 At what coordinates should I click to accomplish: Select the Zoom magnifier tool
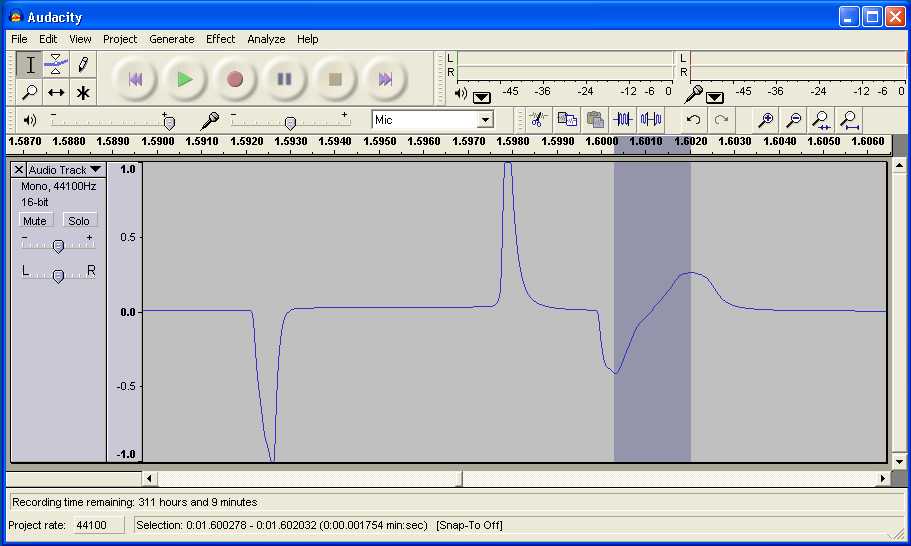point(30,92)
